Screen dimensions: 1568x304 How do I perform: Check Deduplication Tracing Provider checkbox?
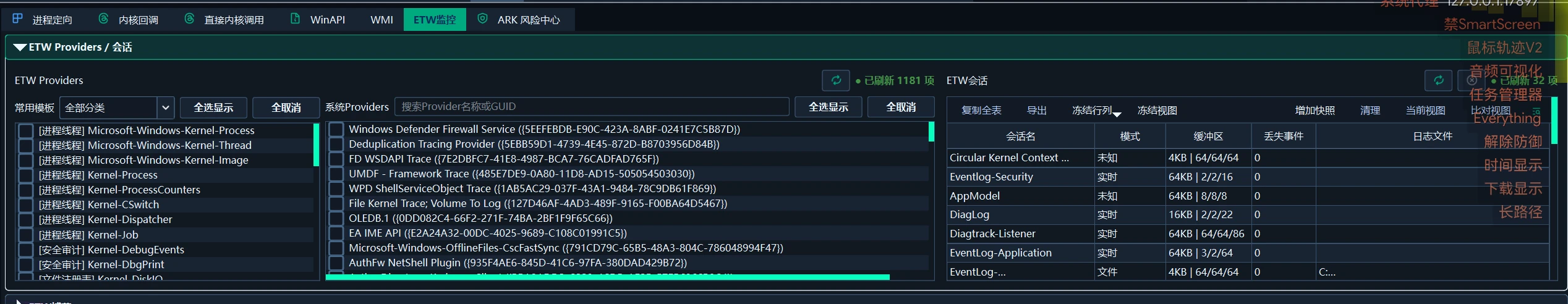tap(336, 144)
